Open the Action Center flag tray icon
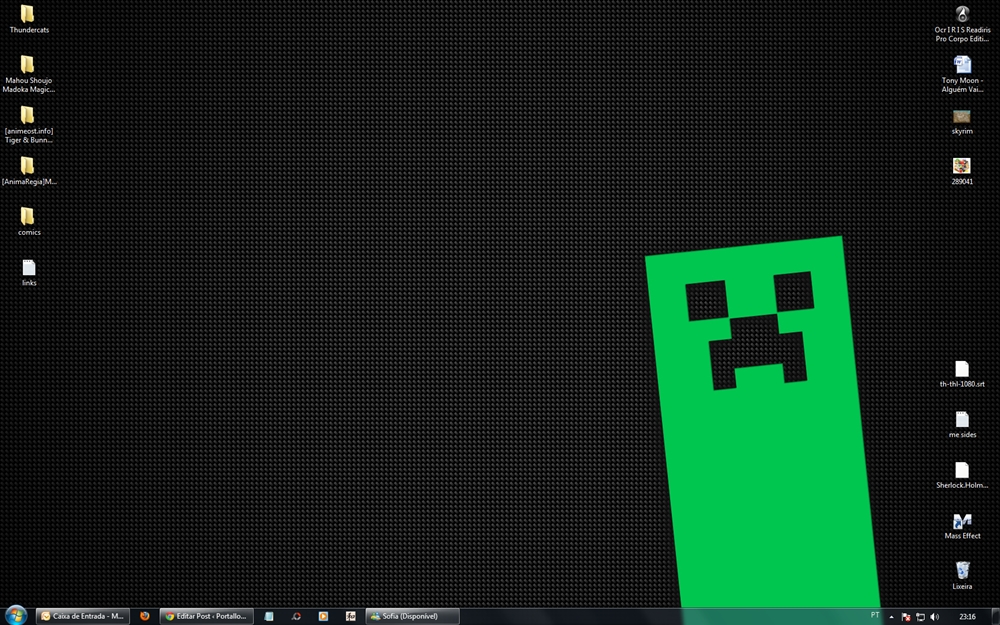Screen dimensions: 1000x625 tap(906, 617)
